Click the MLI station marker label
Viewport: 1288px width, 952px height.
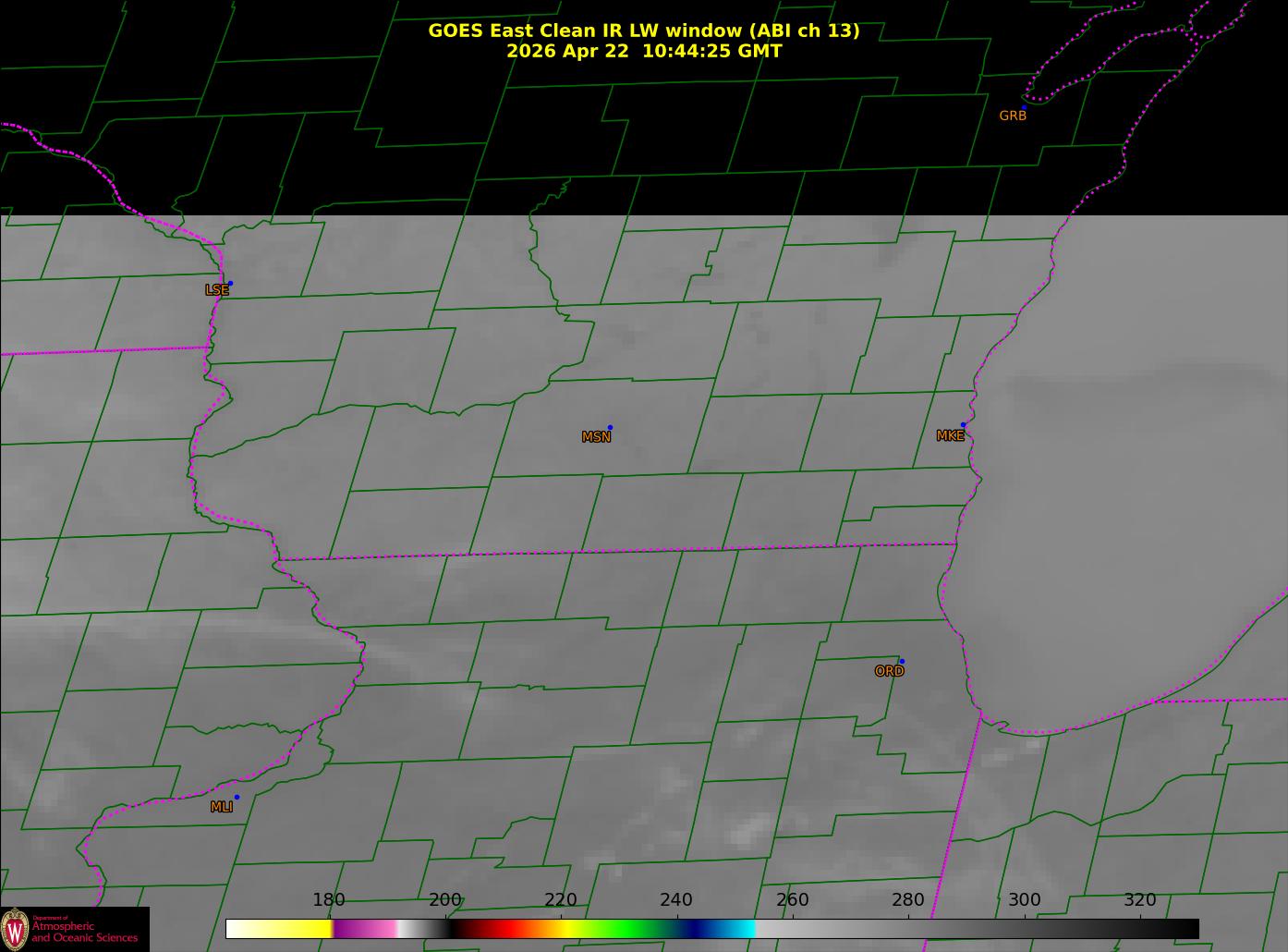pyautogui.click(x=222, y=806)
